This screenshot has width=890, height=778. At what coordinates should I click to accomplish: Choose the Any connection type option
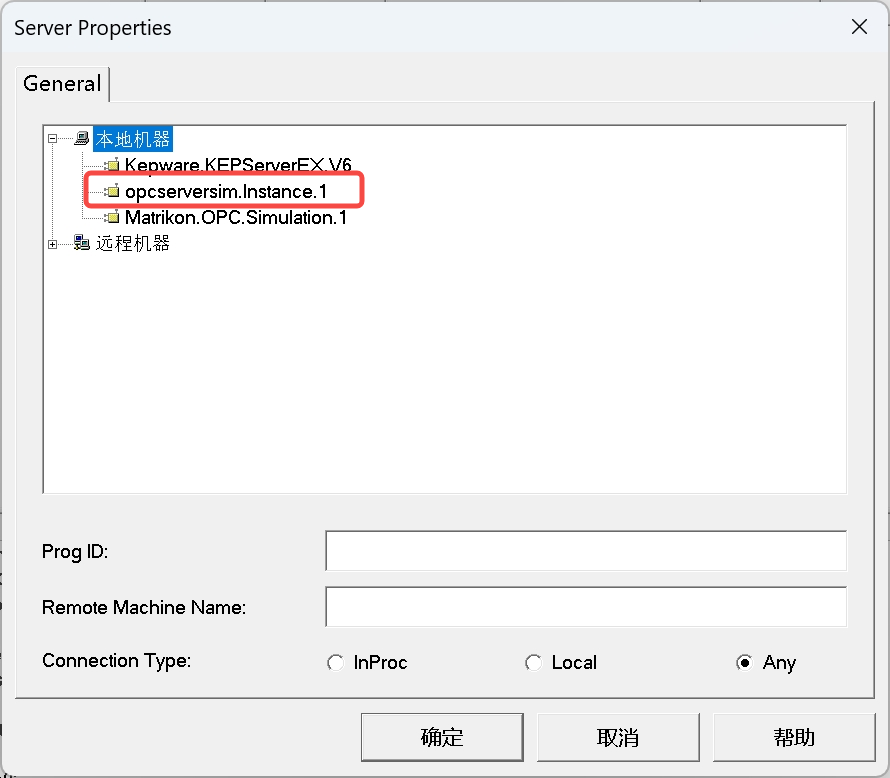(743, 663)
